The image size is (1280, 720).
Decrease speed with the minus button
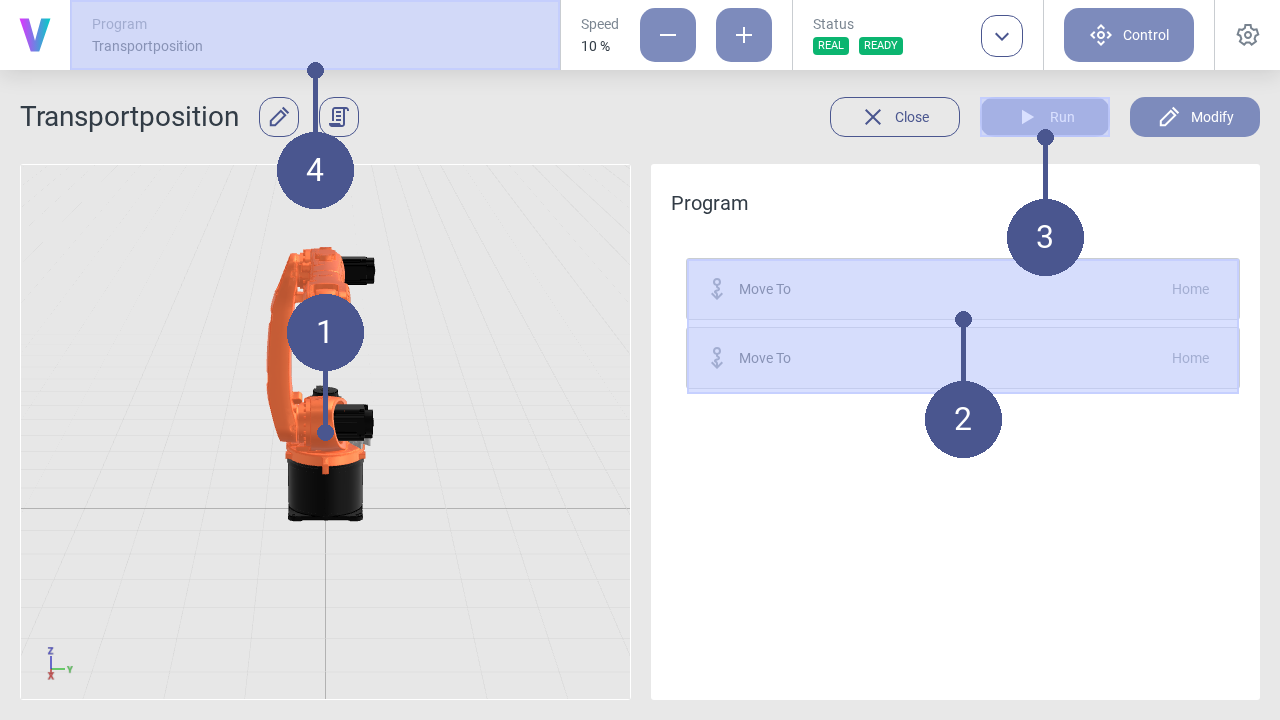pyautogui.click(x=667, y=35)
